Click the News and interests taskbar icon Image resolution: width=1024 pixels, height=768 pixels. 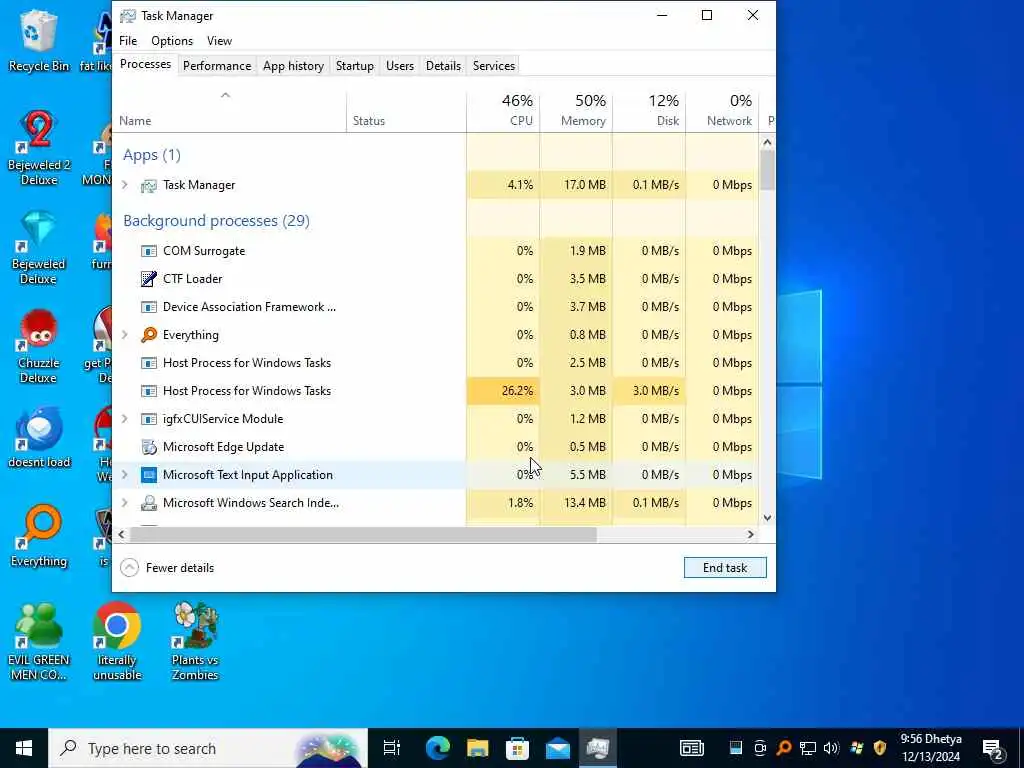tap(692, 748)
